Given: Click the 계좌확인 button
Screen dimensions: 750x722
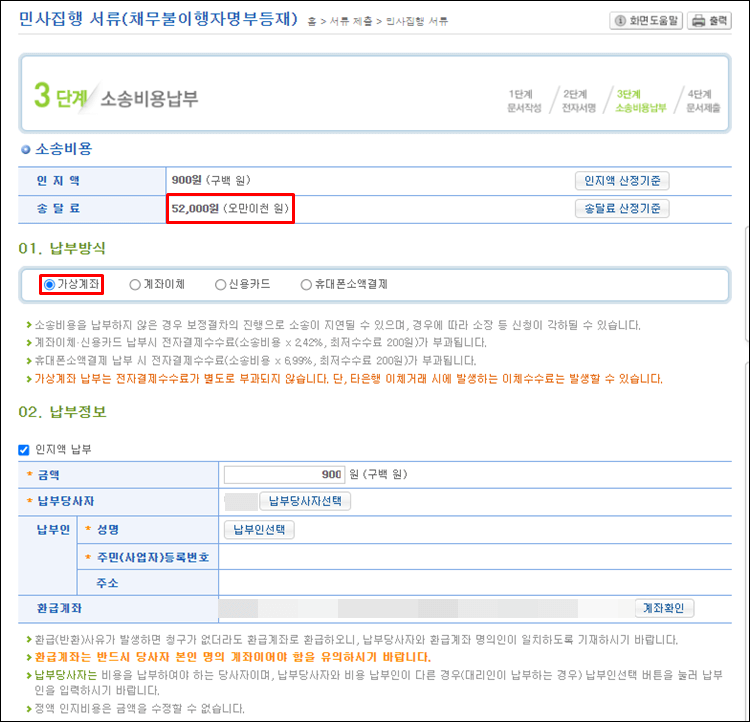Looking at the screenshot, I should click(x=664, y=608).
